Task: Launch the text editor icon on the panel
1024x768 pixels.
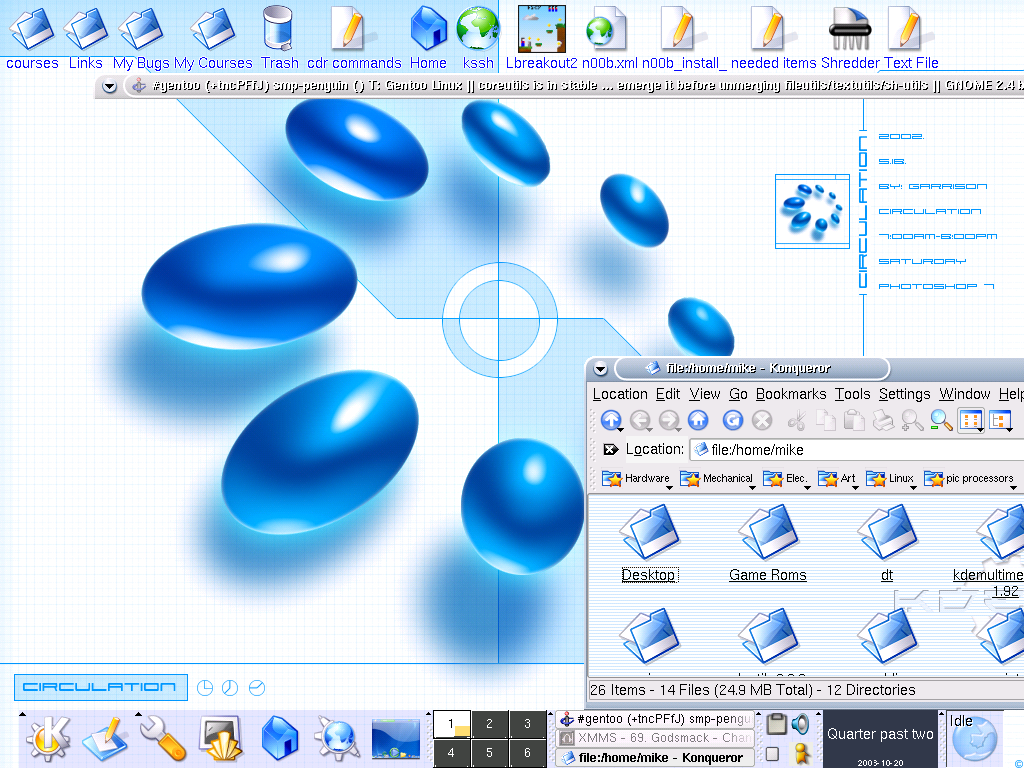Action: (104, 738)
